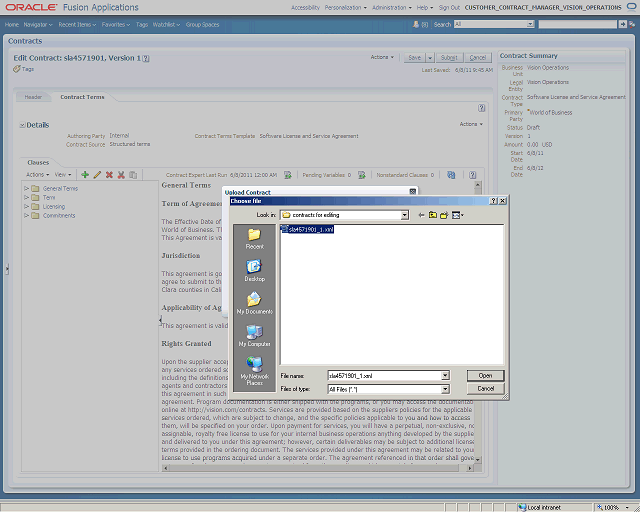Click the Cancel button beside Submit
Screen dimensions: 640x512
(x=478, y=58)
